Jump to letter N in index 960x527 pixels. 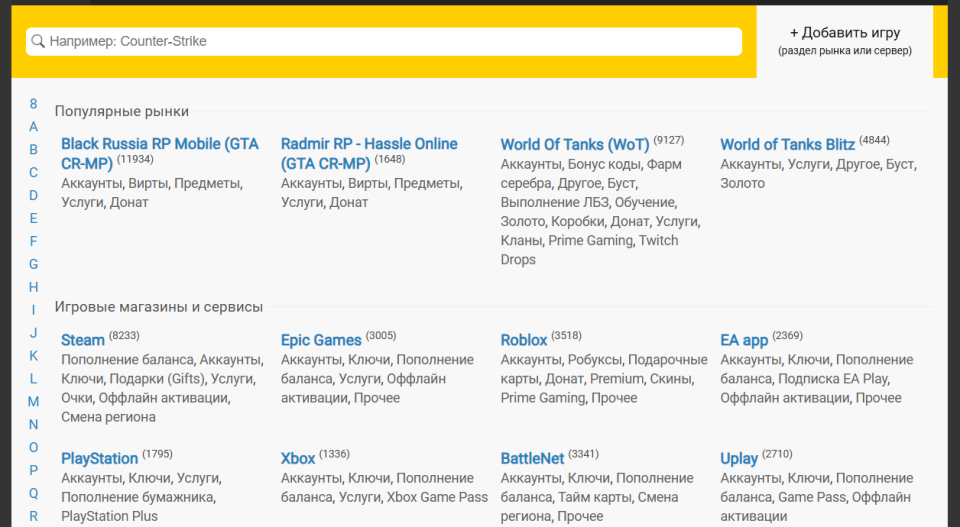[x=34, y=424]
